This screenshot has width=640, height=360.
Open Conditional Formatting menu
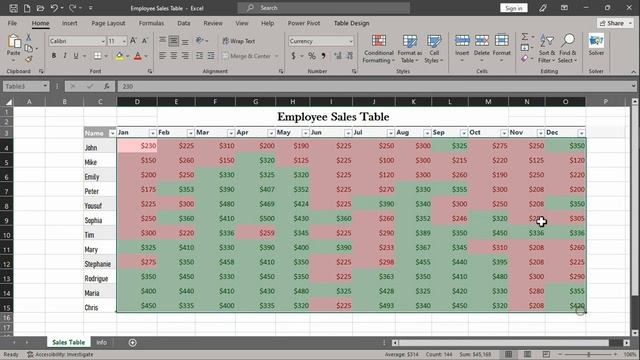(x=379, y=49)
